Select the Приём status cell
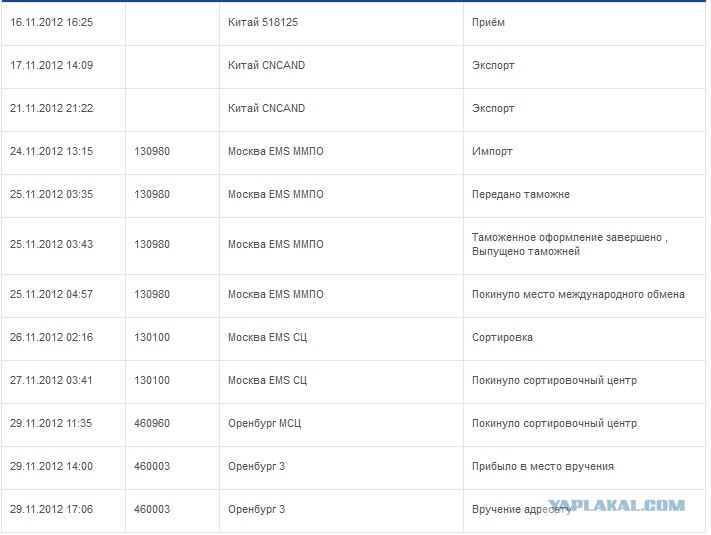Screen dimensions: 711x535 [x=492, y=22]
